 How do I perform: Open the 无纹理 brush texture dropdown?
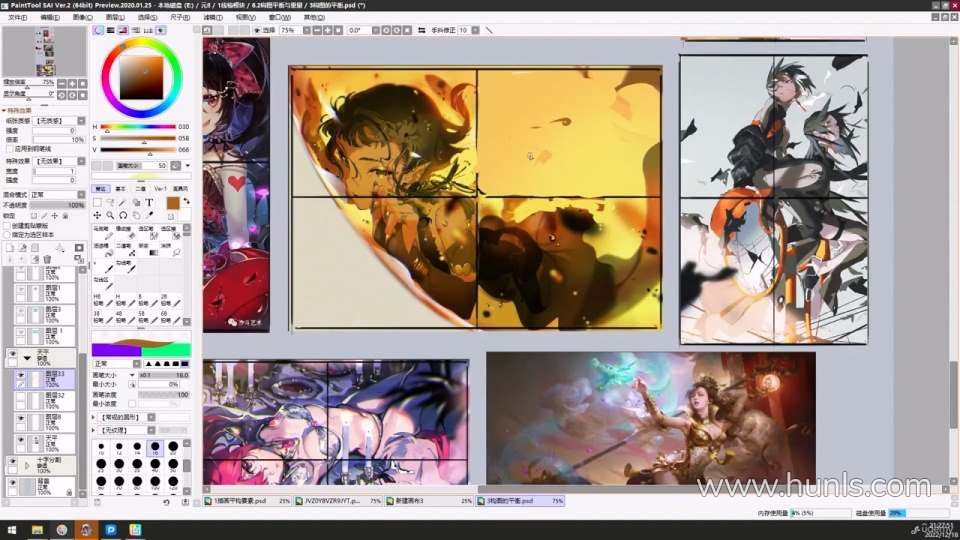tap(151, 430)
